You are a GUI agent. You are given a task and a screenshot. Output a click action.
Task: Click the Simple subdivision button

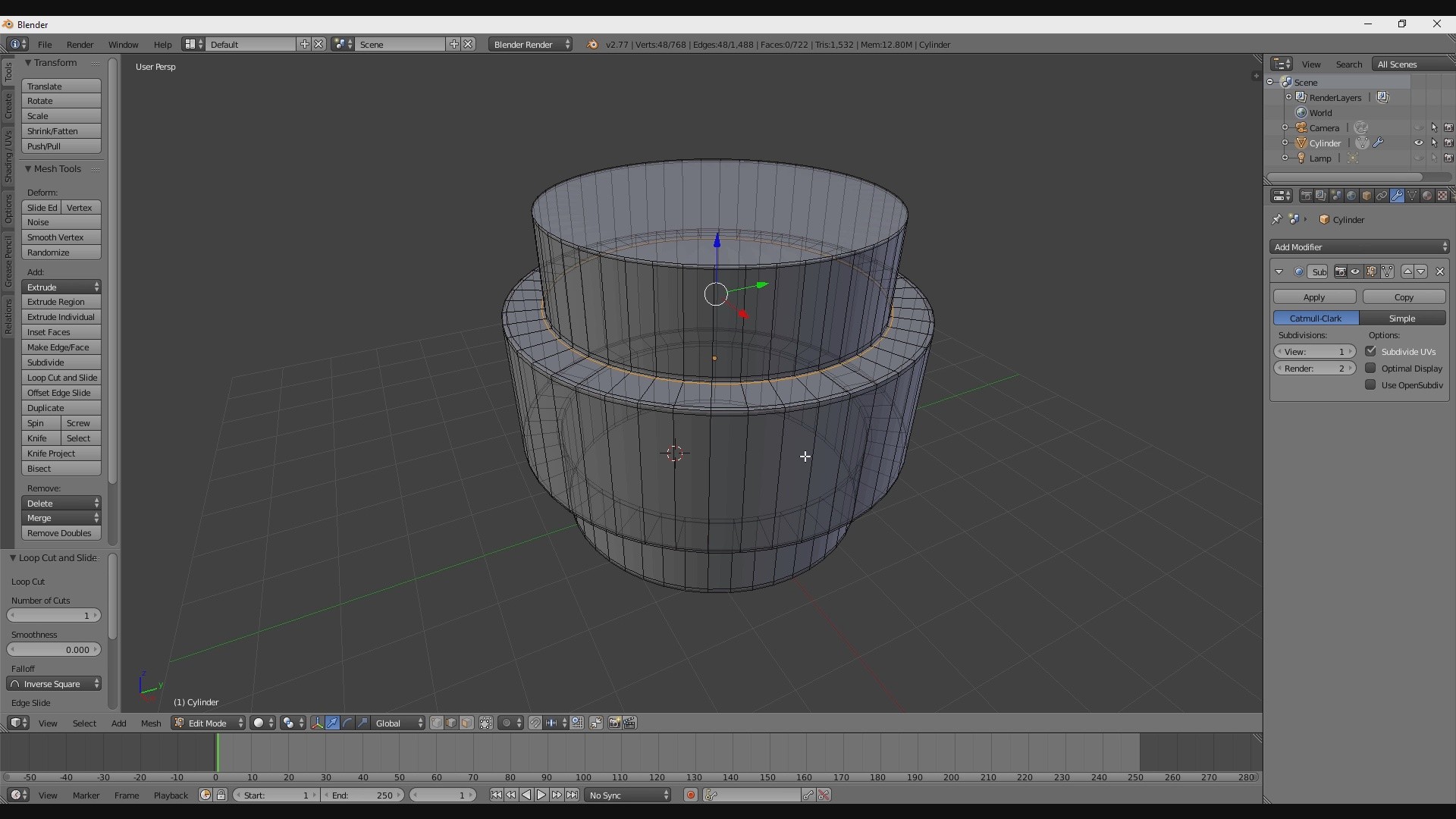point(1402,318)
